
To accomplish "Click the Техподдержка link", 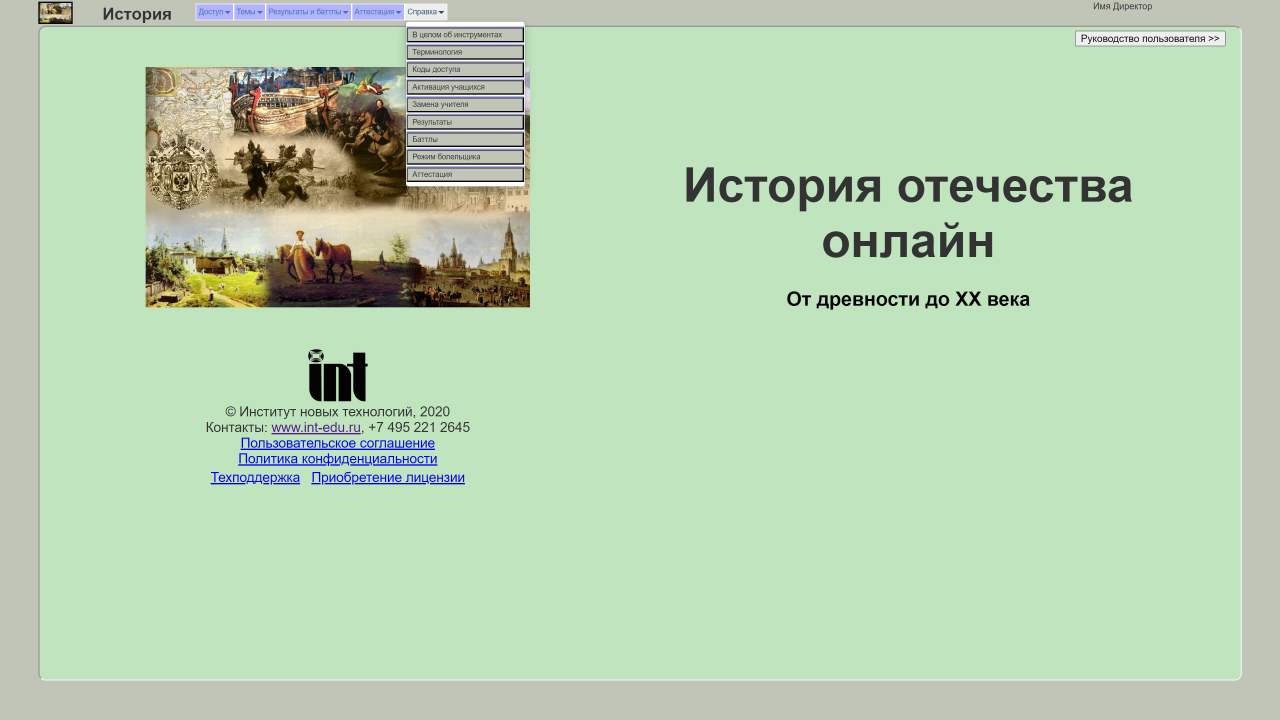I will tap(255, 478).
